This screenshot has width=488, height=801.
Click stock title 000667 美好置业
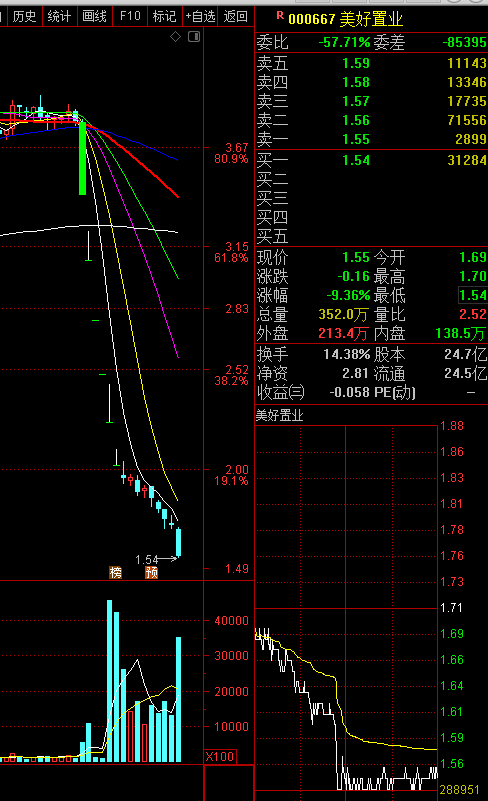[x=346, y=19]
